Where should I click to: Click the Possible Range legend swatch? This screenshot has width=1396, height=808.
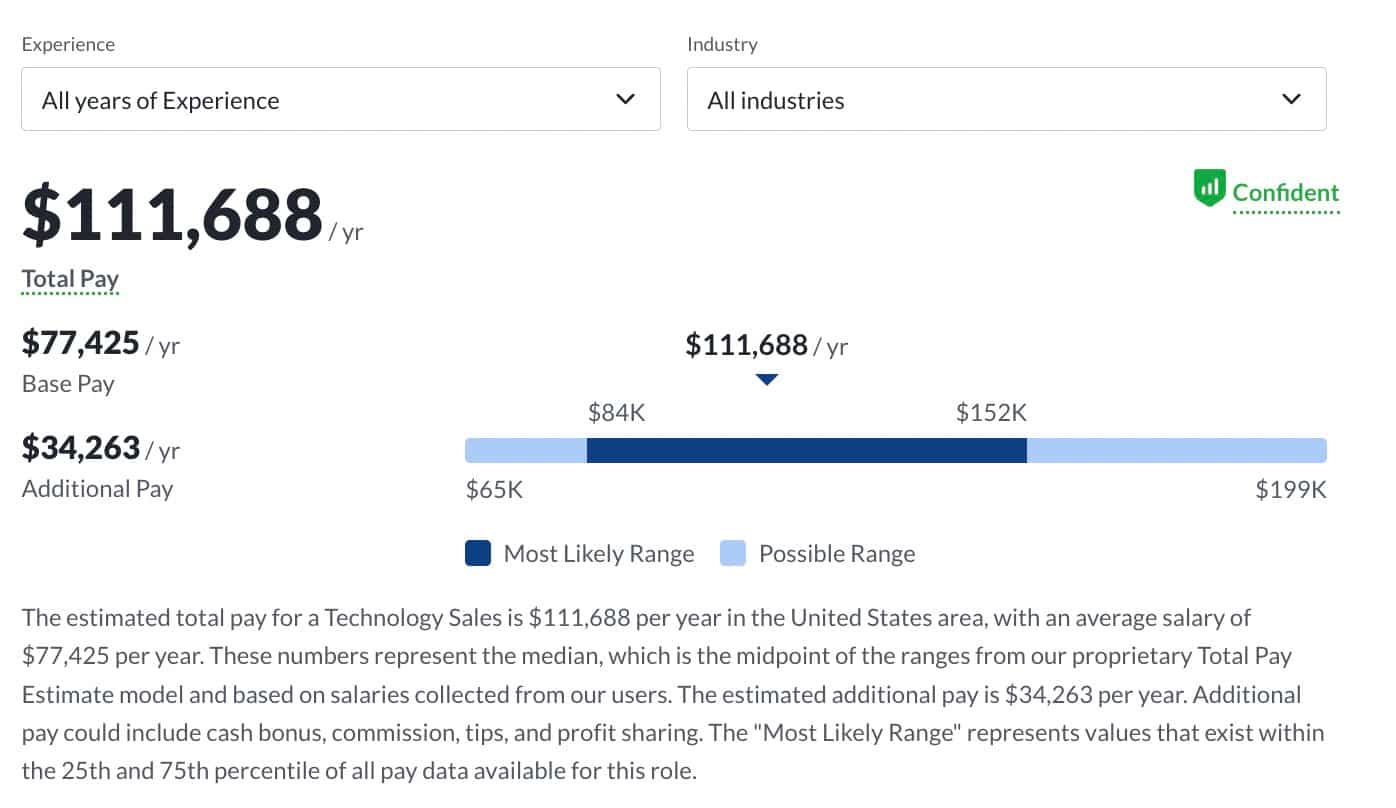coord(733,553)
